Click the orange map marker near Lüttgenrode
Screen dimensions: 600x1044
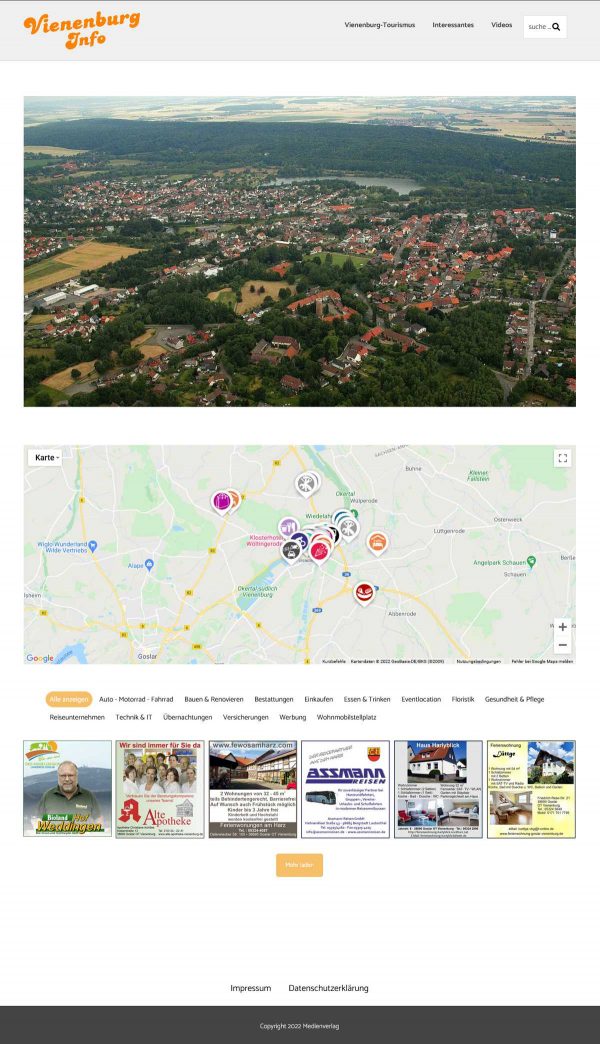[377, 542]
